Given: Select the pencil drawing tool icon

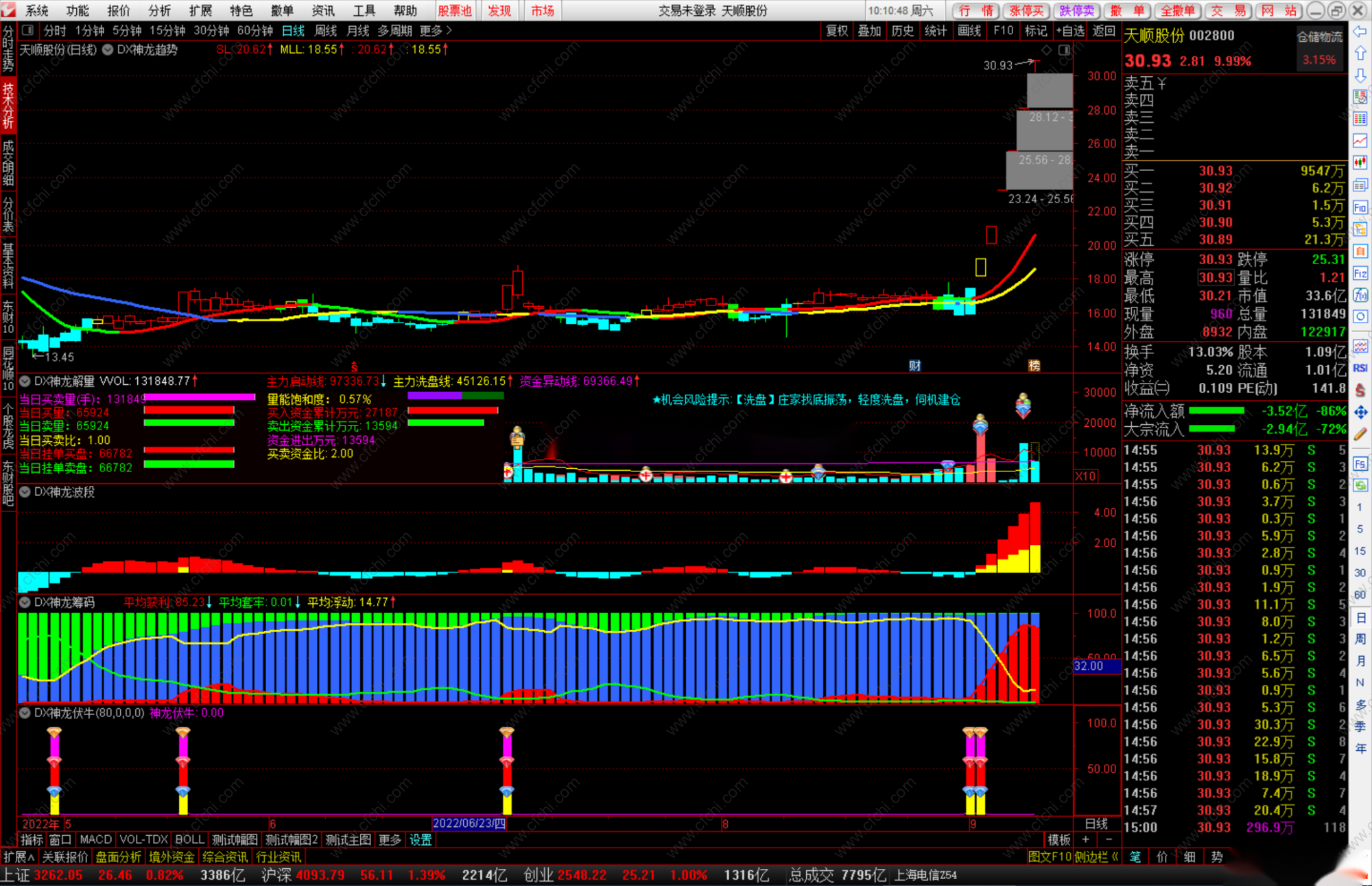Looking at the screenshot, I should point(1360,434).
